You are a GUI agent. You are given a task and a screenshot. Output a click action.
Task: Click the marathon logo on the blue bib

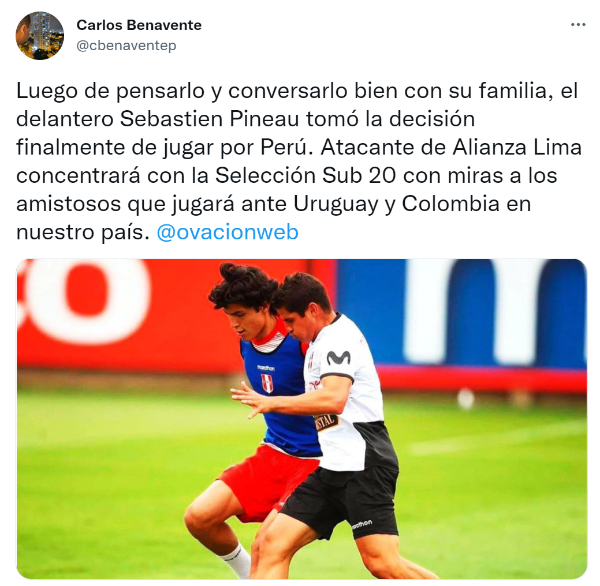[x=266, y=368]
